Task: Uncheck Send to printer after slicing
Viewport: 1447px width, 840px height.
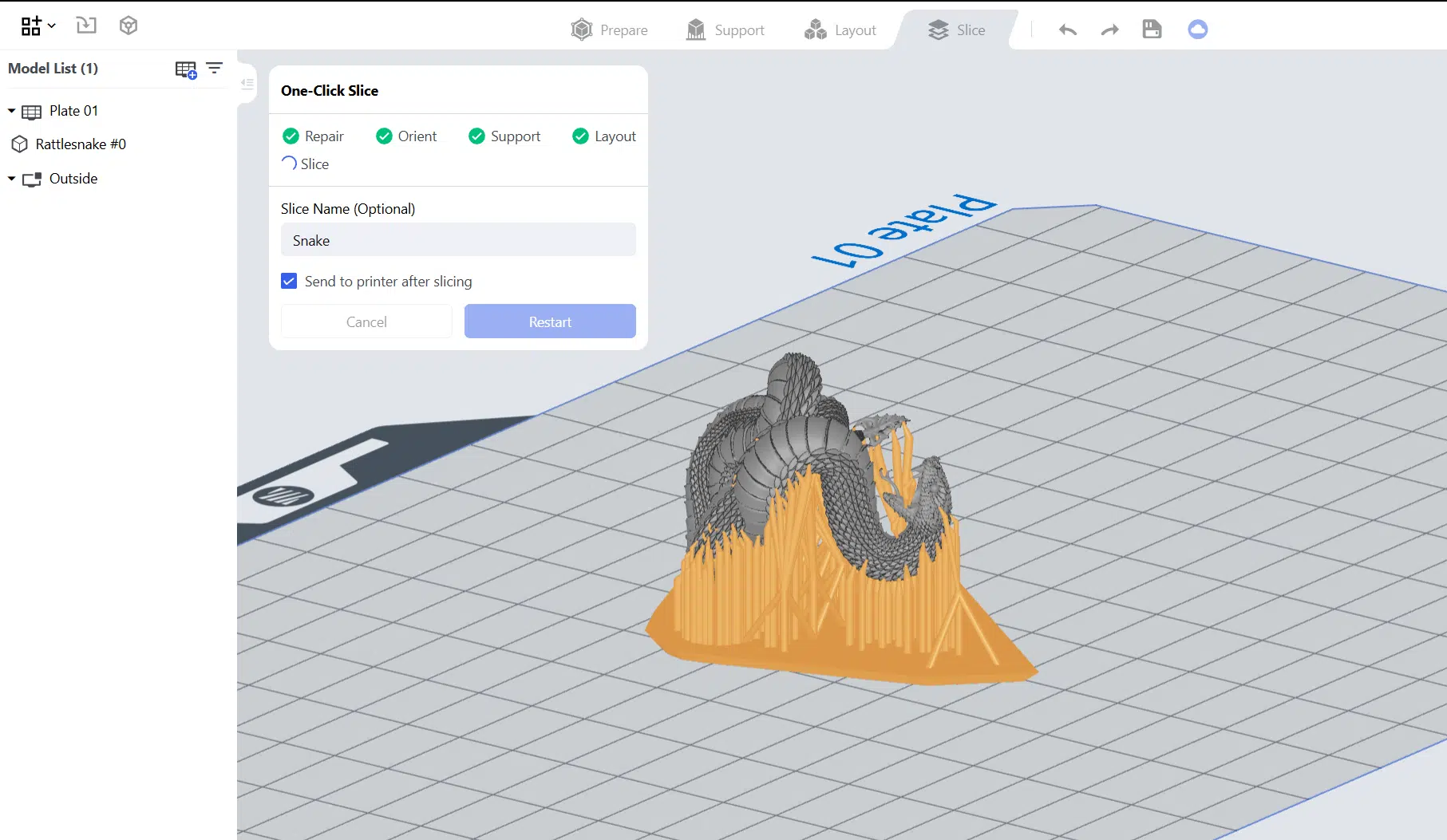Action: 289,281
